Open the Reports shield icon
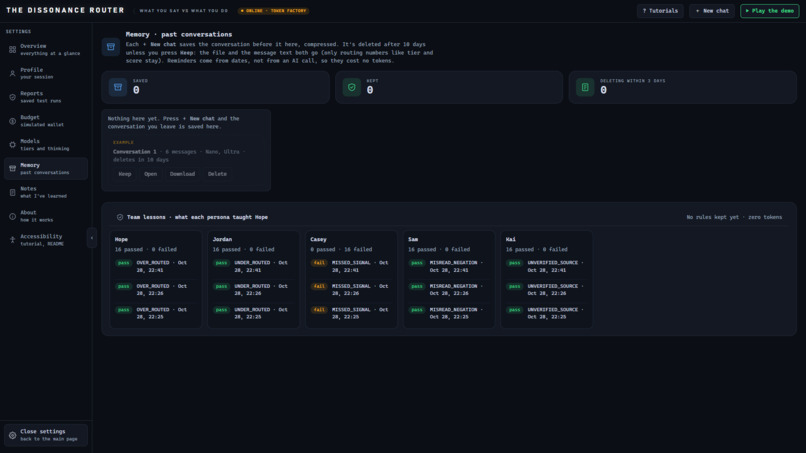806x453 pixels. click(x=12, y=97)
